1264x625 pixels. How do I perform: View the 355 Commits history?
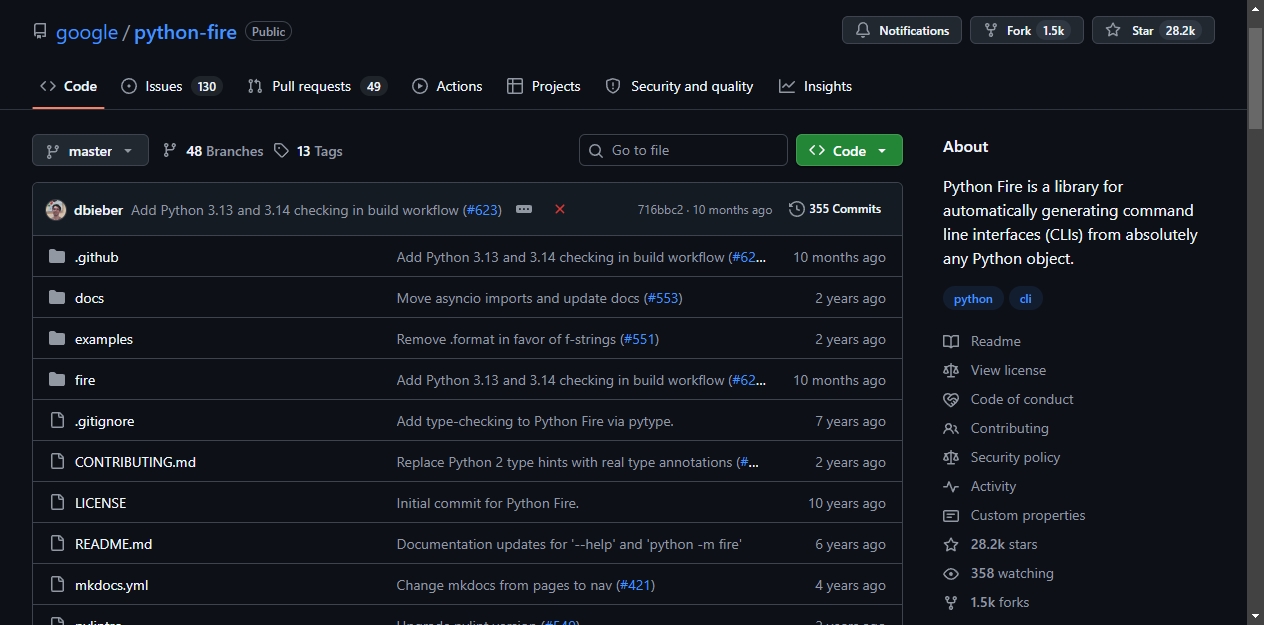point(835,209)
